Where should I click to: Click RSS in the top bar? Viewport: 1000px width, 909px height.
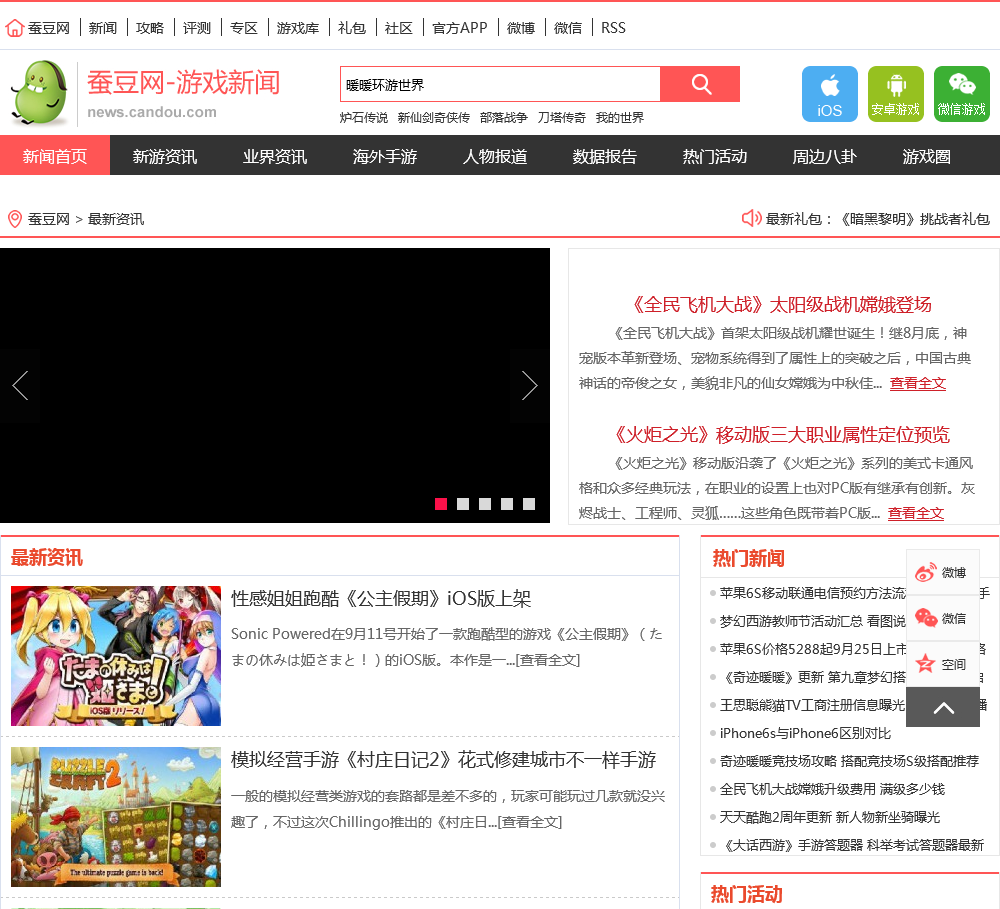(613, 28)
